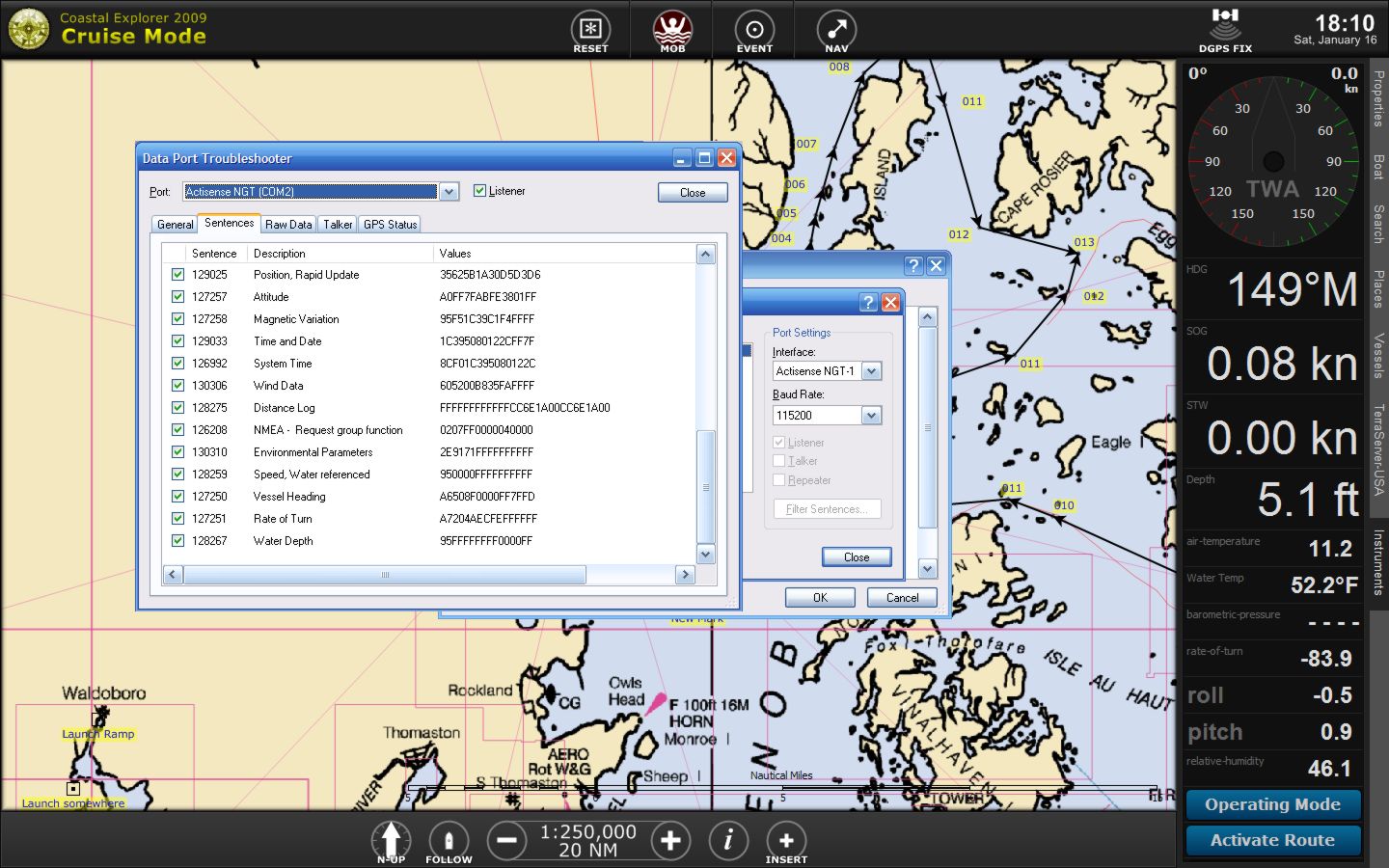Image resolution: width=1389 pixels, height=868 pixels.
Task: Toggle N-UP north-up orientation arrow
Action: 391,841
